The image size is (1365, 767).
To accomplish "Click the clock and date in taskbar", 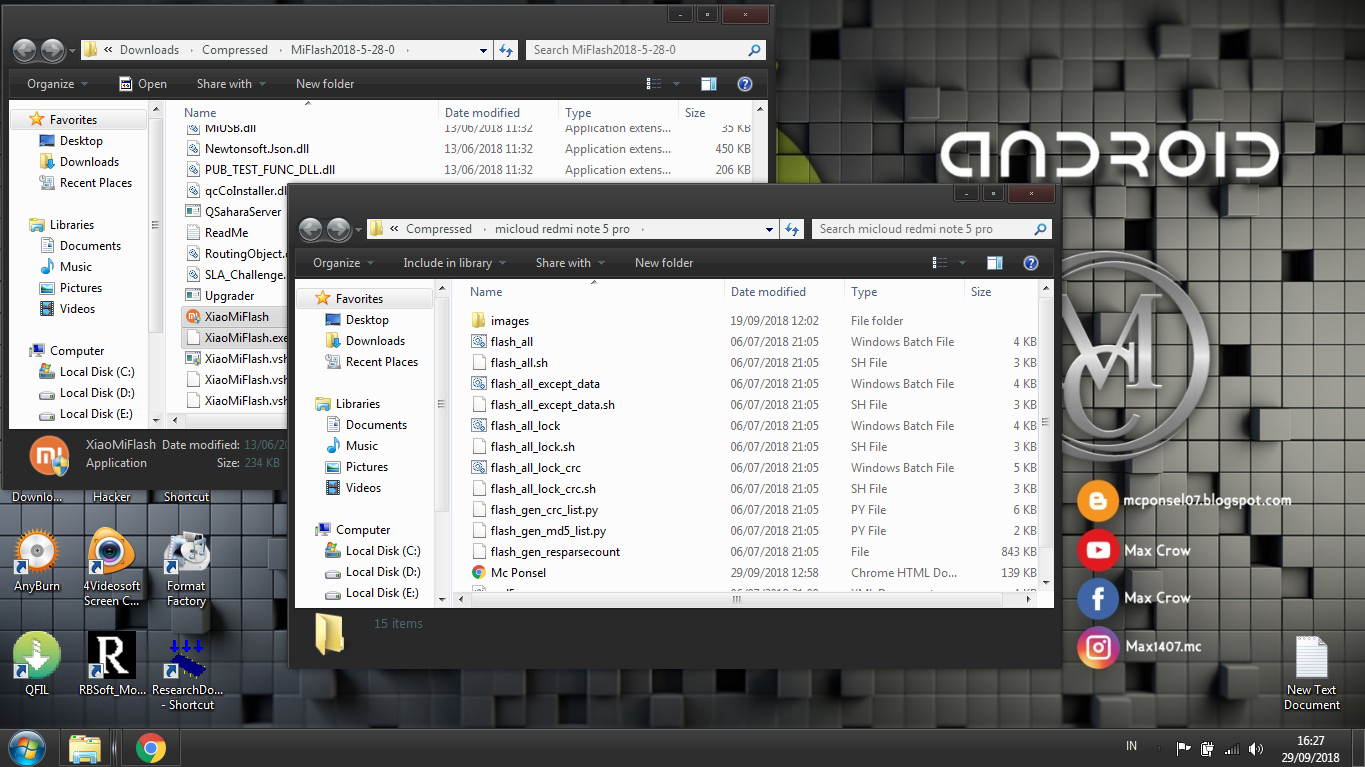I will pos(1311,748).
